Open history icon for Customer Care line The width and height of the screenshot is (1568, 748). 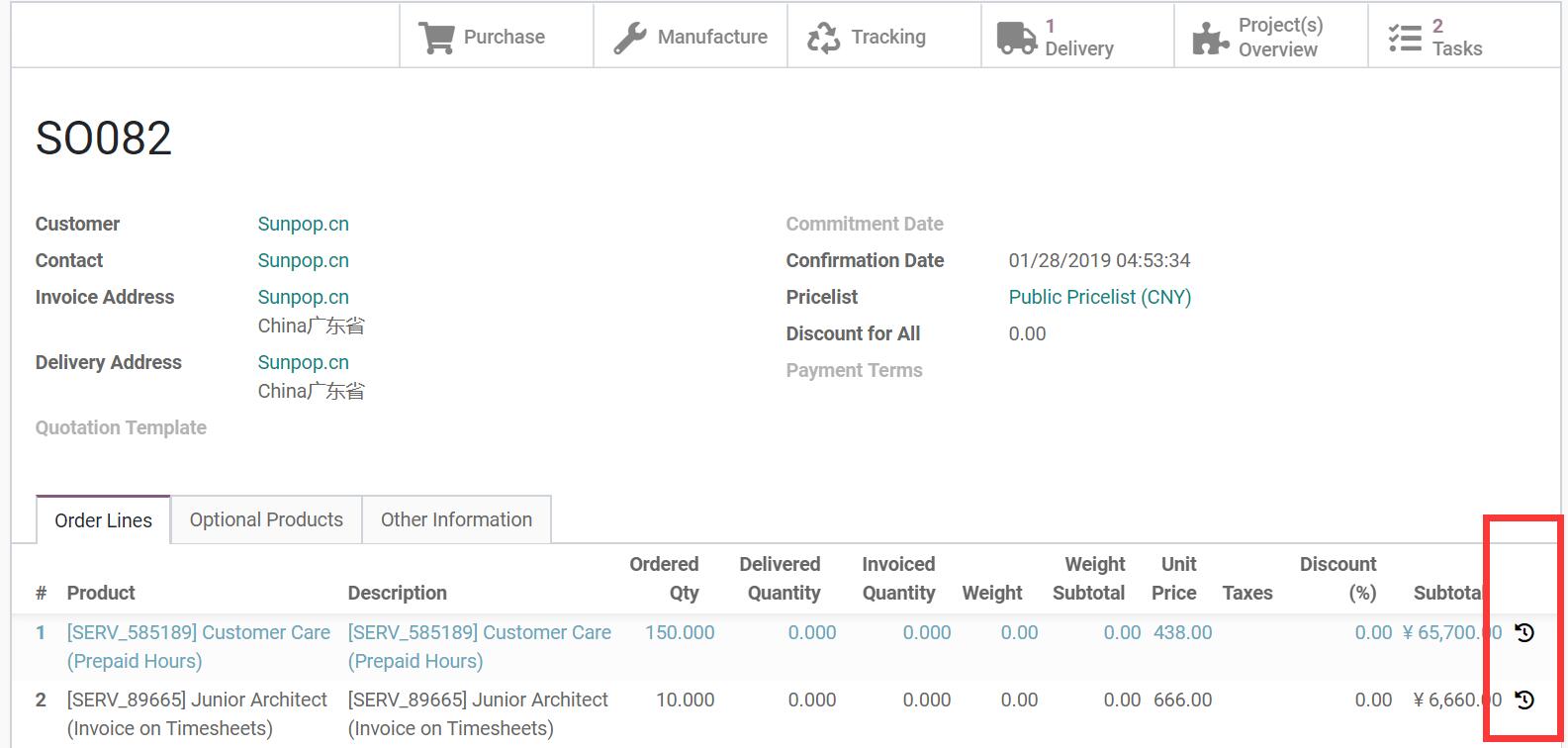[1524, 633]
